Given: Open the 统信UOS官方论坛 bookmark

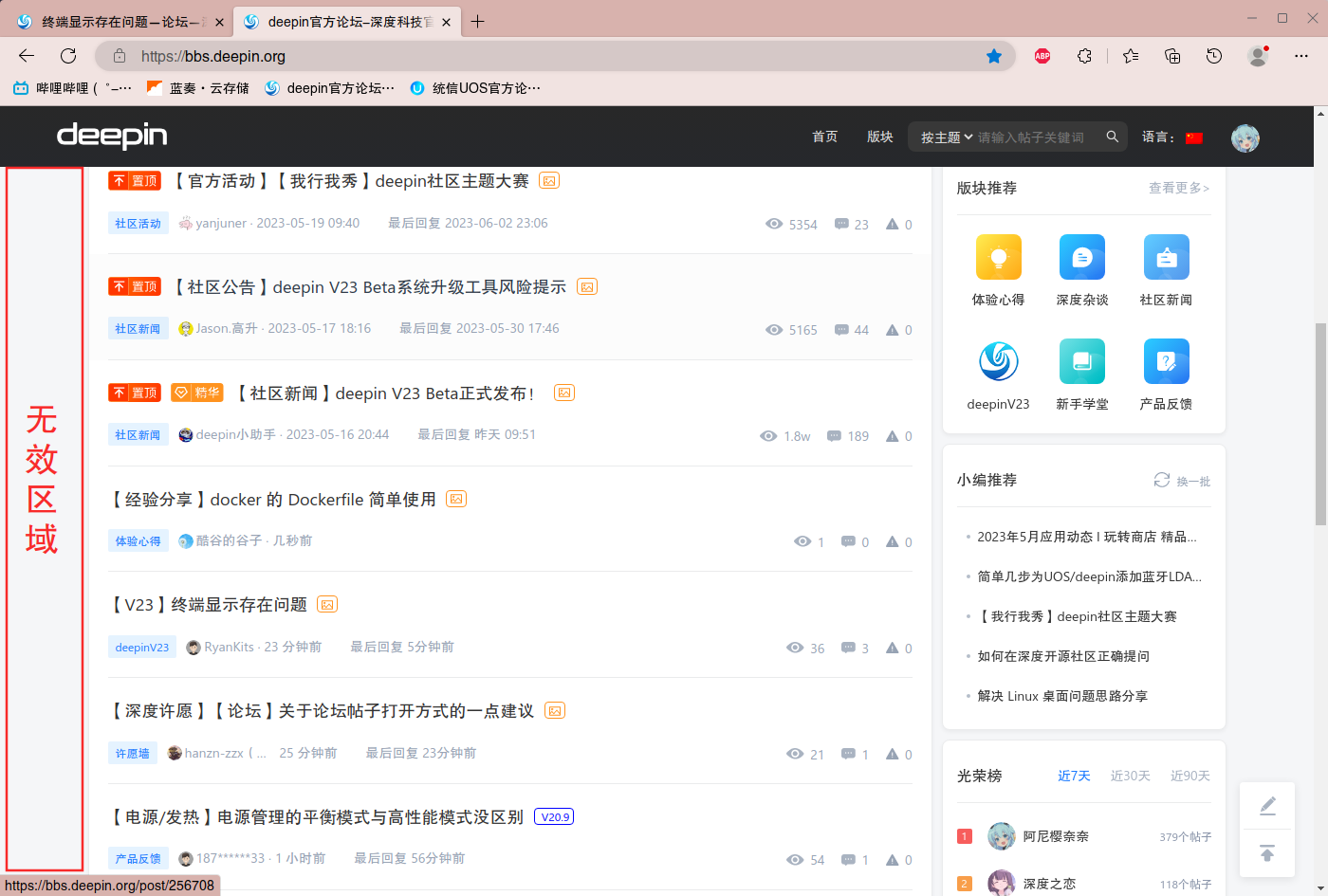Looking at the screenshot, I should click(x=475, y=88).
